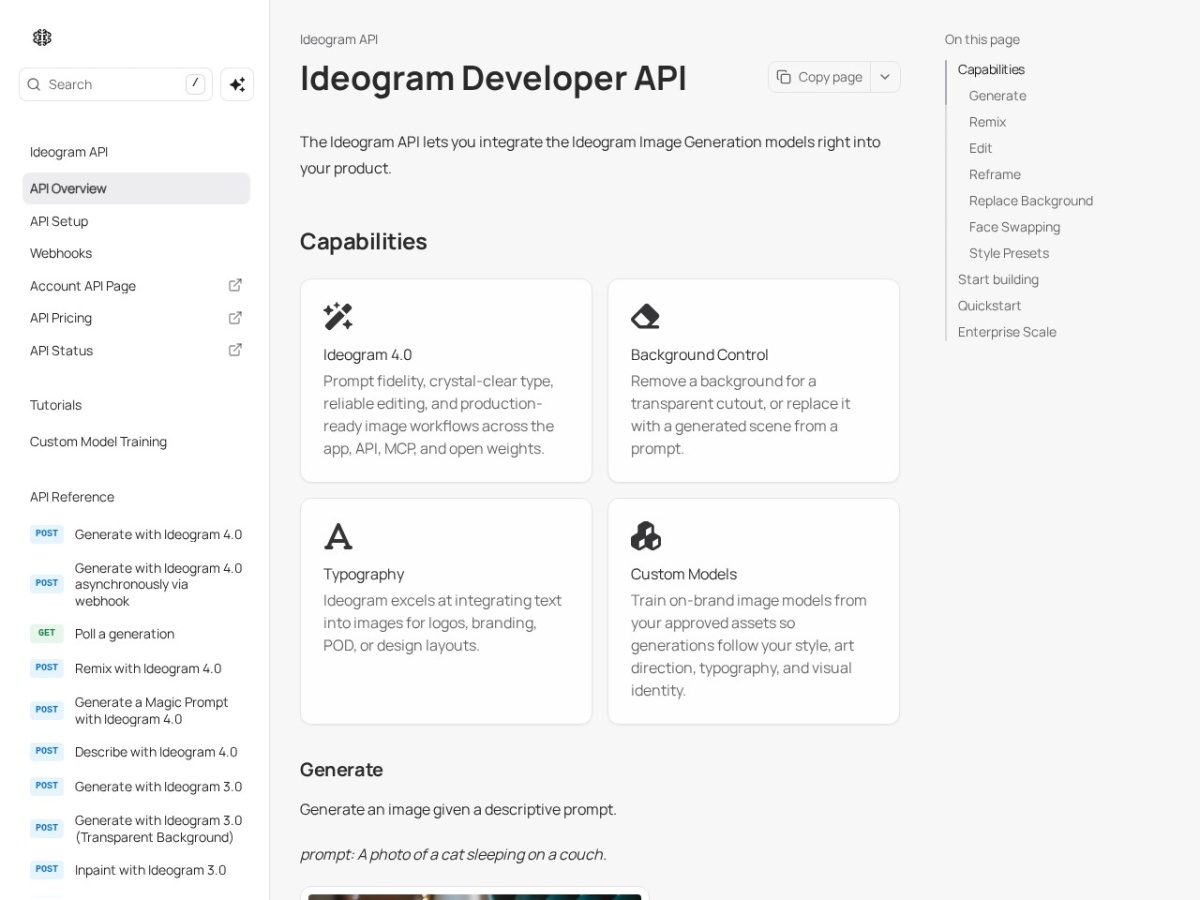
Task: Open the API Overview sidebar item
Action: [136, 188]
